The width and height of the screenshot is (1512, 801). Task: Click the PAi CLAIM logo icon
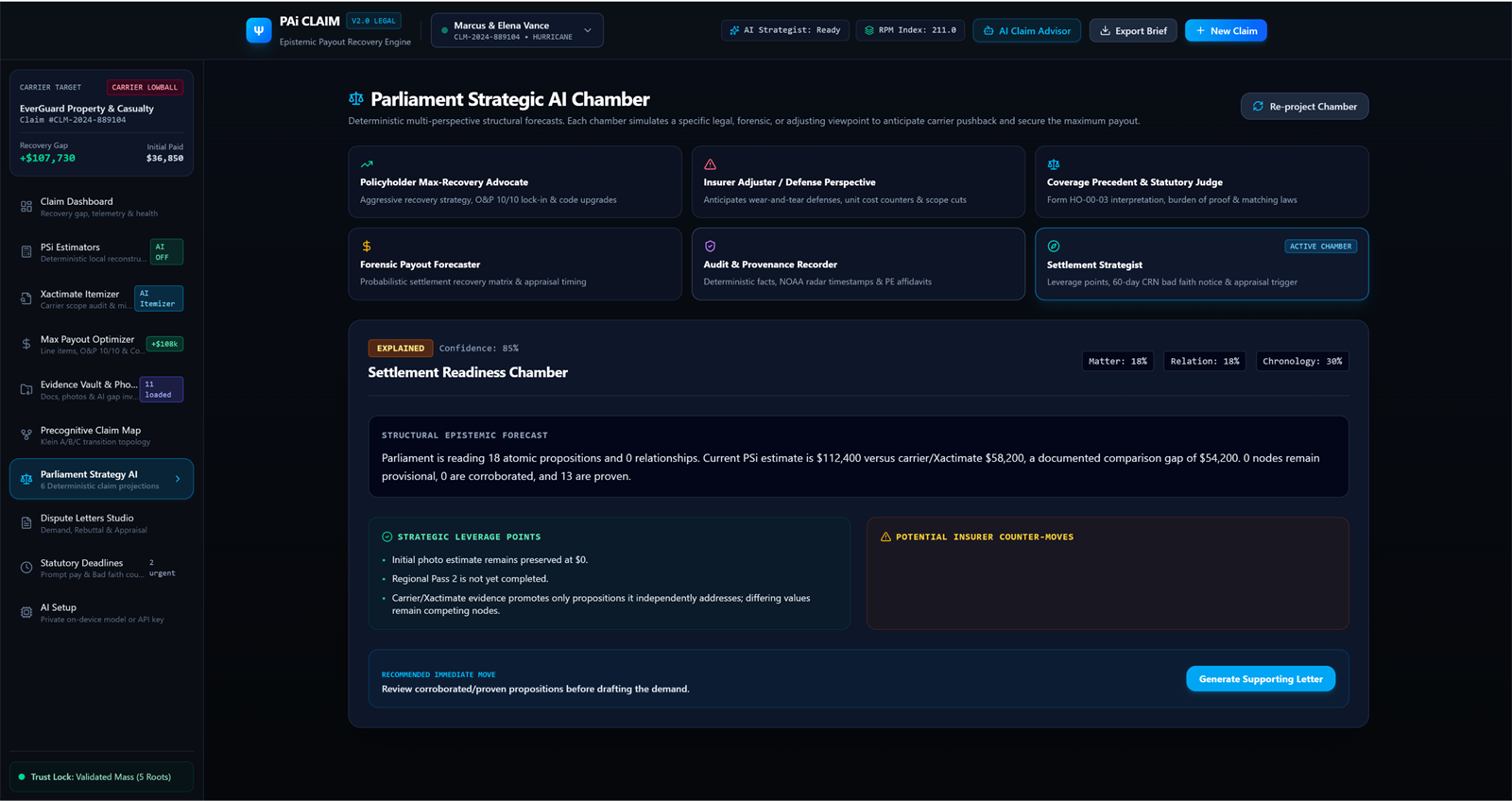pyautogui.click(x=258, y=30)
